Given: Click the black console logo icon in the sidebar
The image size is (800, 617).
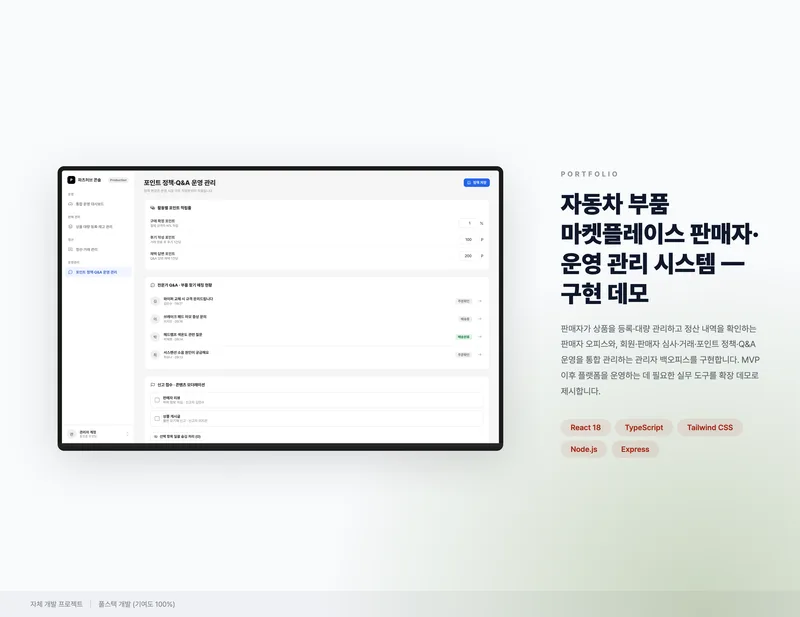Looking at the screenshot, I should point(71,180).
